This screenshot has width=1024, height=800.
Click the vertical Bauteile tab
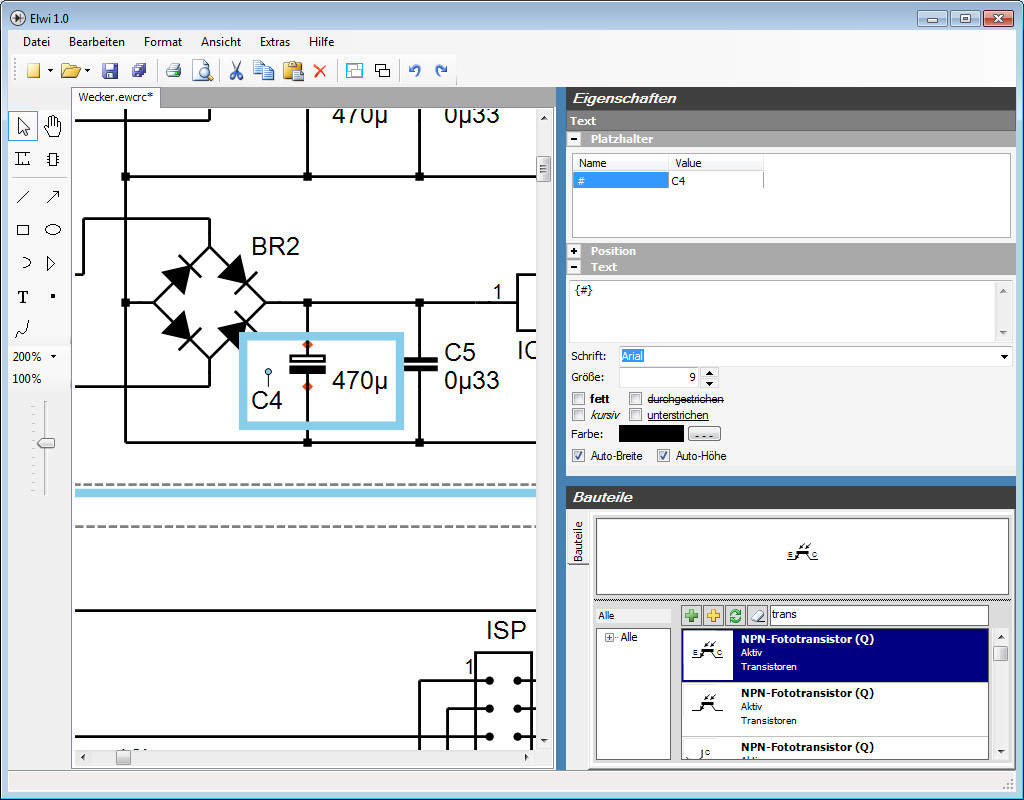coord(578,541)
